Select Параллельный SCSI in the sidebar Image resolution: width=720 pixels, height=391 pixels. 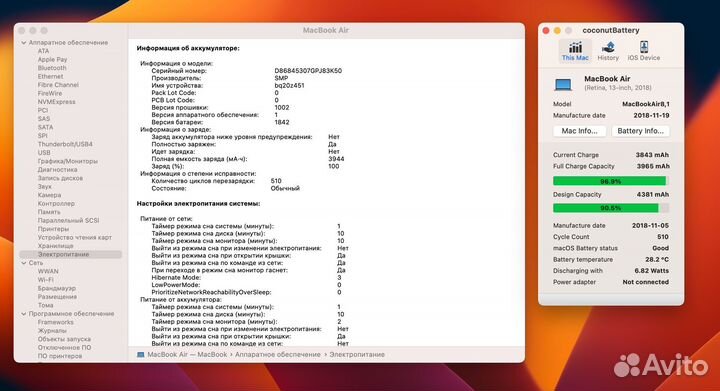coord(68,221)
